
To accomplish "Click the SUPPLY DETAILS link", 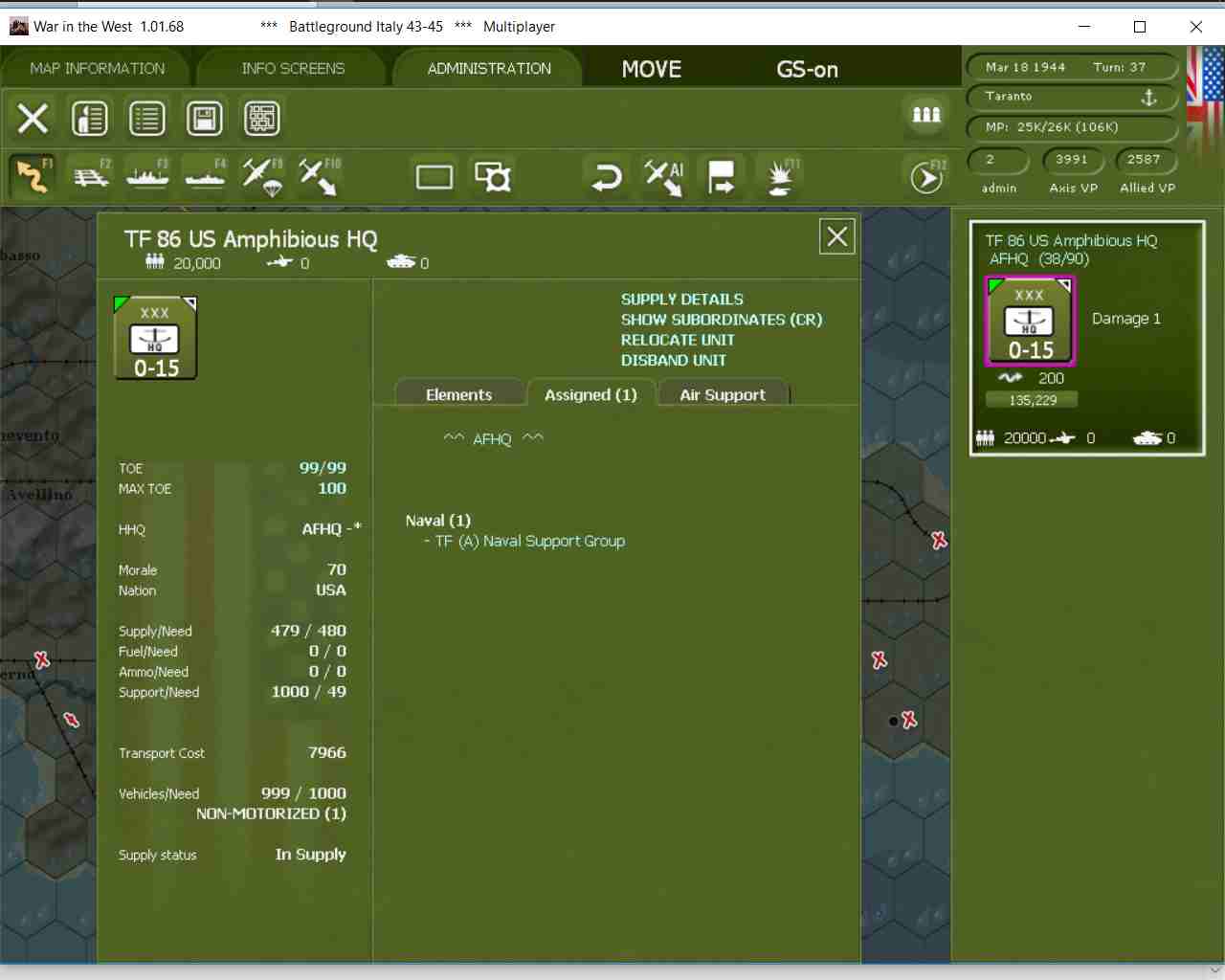I will click(x=681, y=300).
